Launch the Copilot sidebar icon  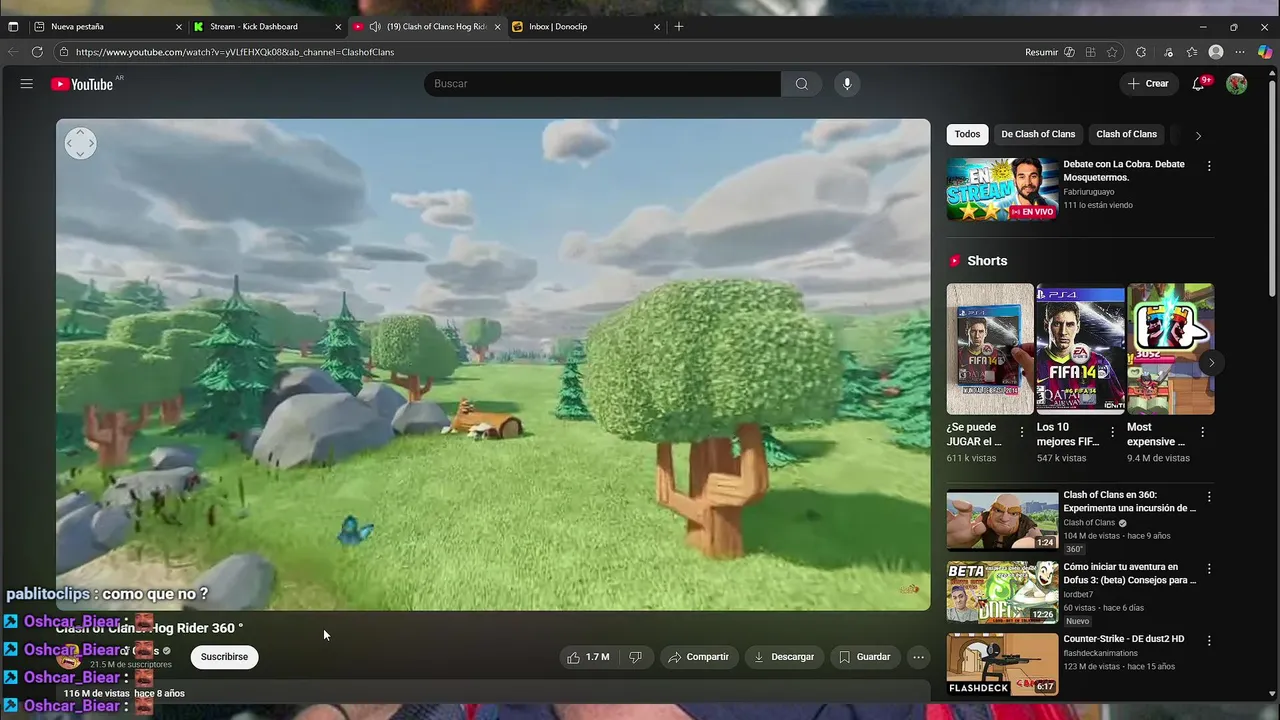click(1265, 52)
